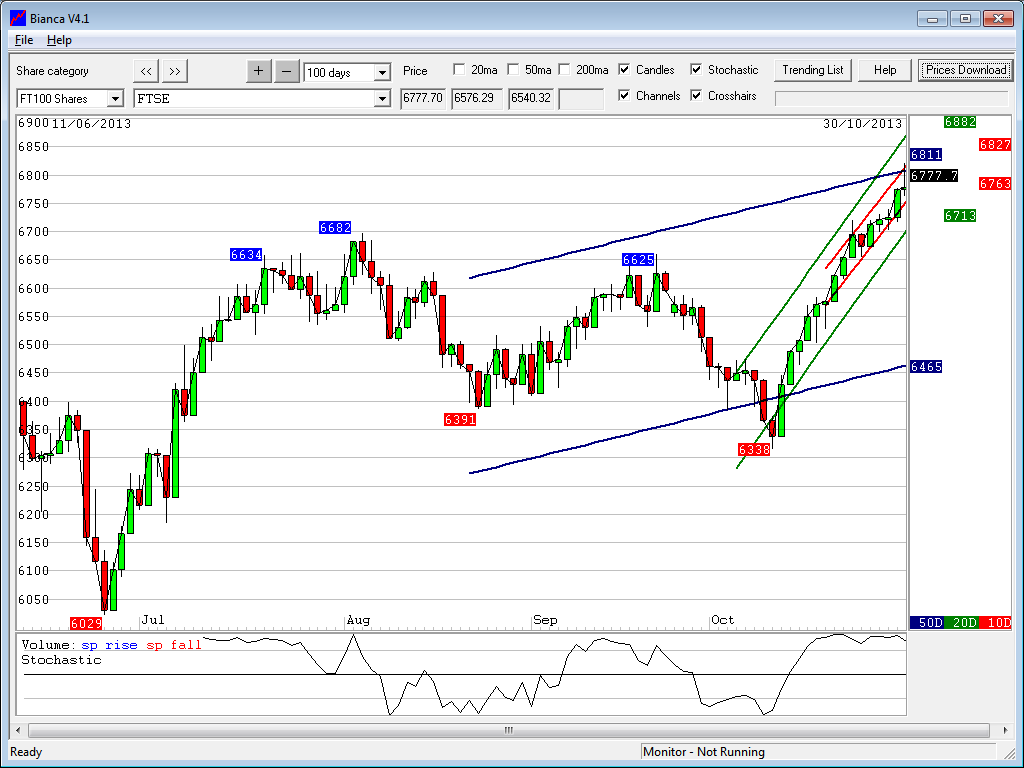Open the Help menu
The height and width of the screenshot is (768, 1024).
point(59,40)
